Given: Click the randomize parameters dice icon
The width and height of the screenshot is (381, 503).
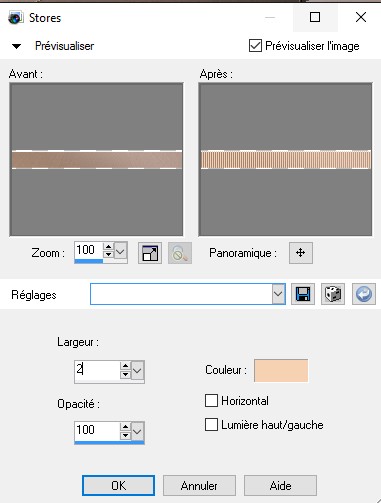Looking at the screenshot, I should 333,294.
